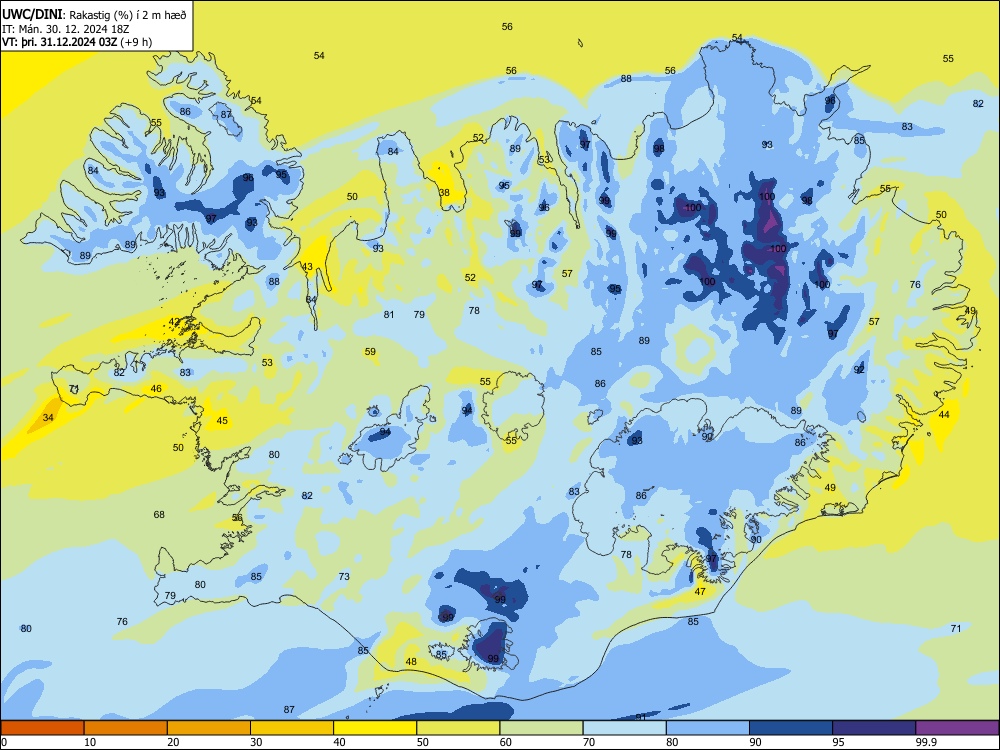Click the legend tick label '10'
This screenshot has height=750, width=1000.
90,742
